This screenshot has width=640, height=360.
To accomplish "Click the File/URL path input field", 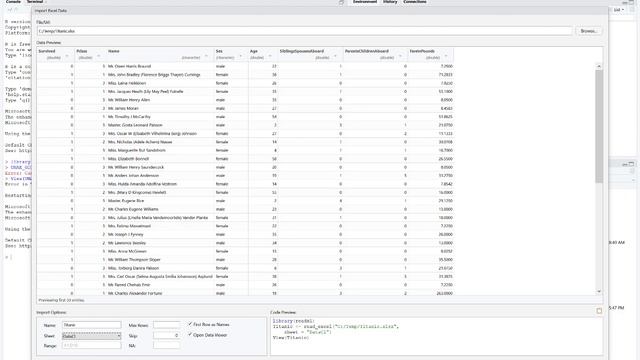I will coord(304,31).
